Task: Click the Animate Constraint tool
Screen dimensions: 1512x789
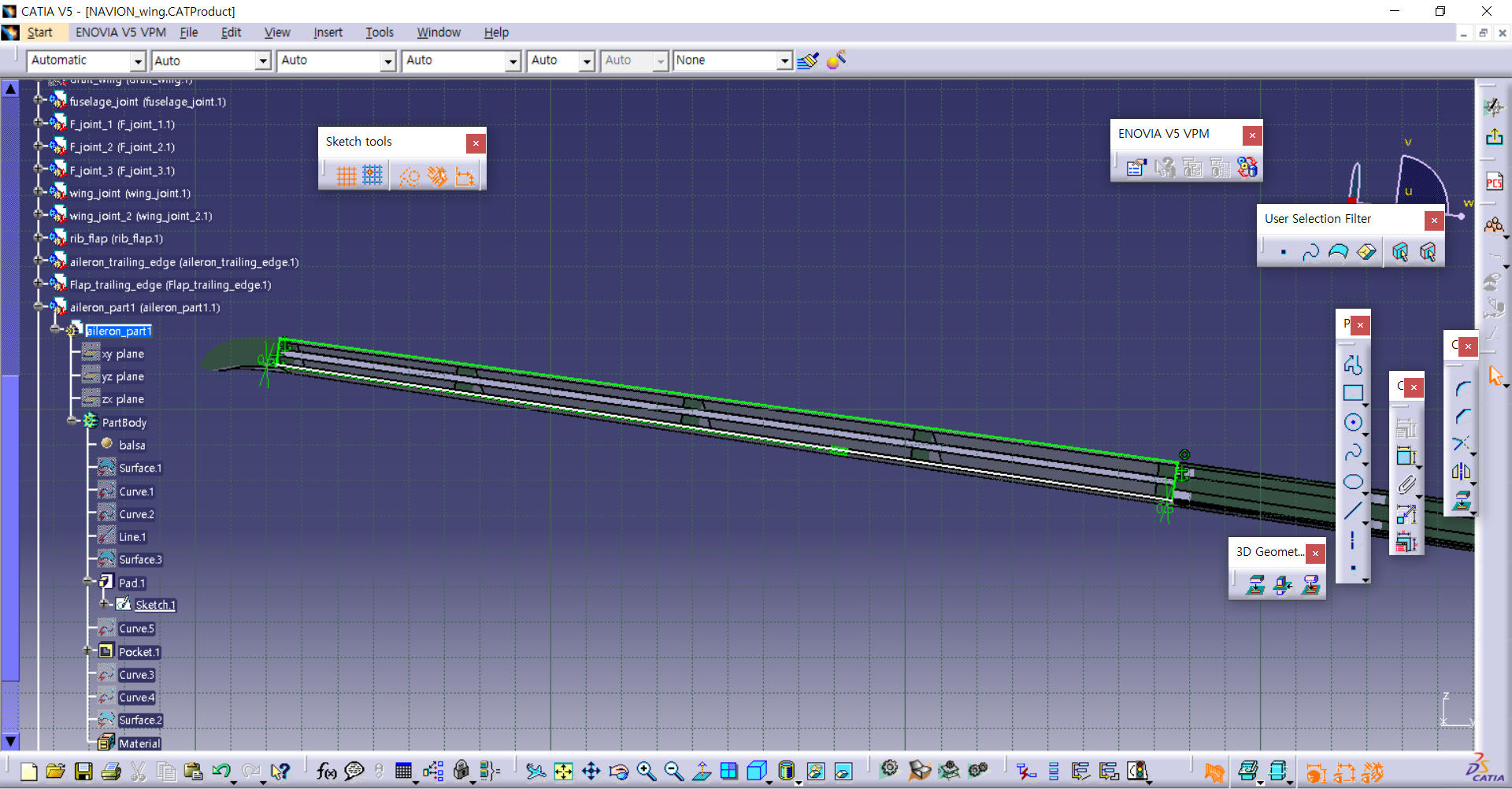Action: [1406, 513]
